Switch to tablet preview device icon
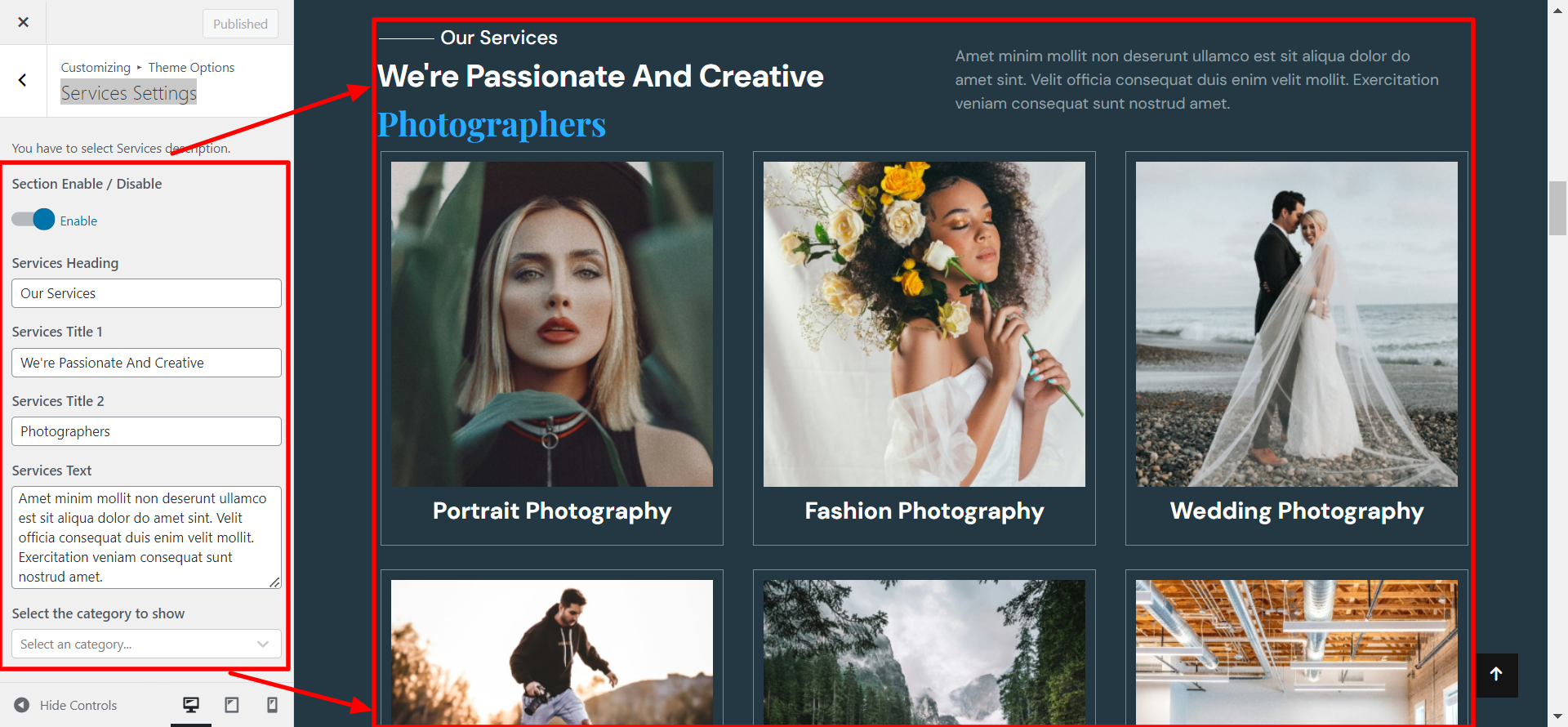Image resolution: width=1568 pixels, height=727 pixels. click(232, 705)
